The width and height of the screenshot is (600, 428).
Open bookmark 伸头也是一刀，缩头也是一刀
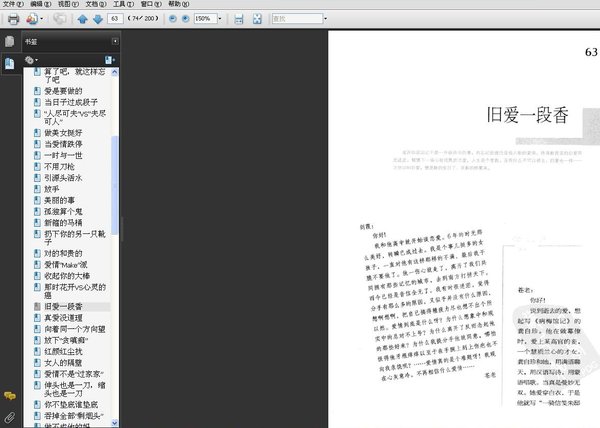(x=75, y=389)
